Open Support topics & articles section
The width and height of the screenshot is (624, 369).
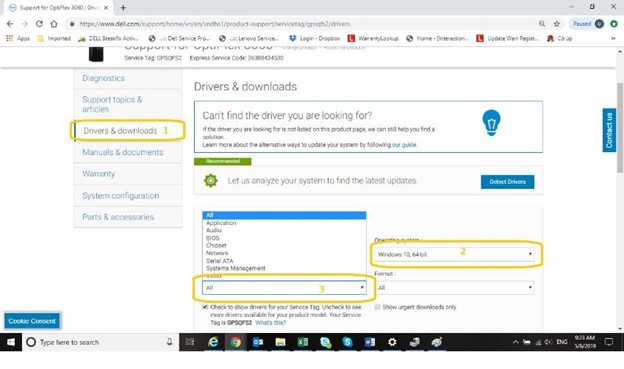pos(112,104)
